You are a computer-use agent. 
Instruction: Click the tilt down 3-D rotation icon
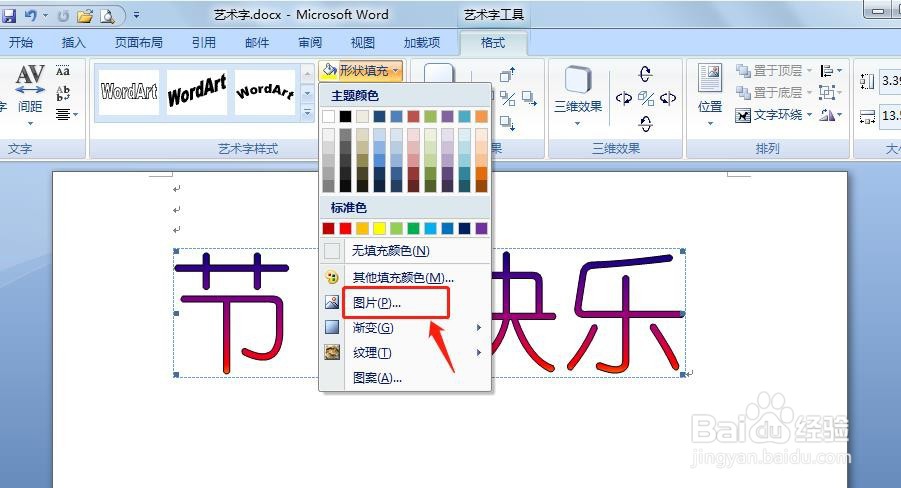coord(645,123)
